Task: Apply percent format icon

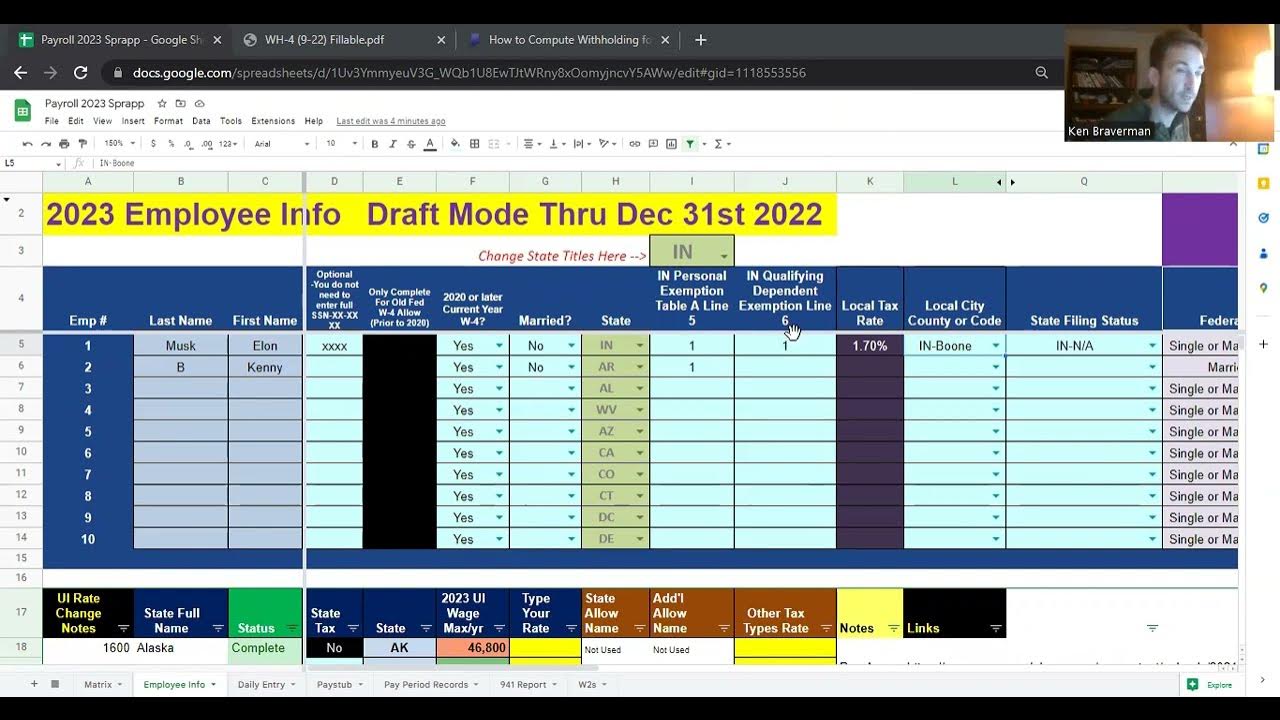Action: coord(171,144)
